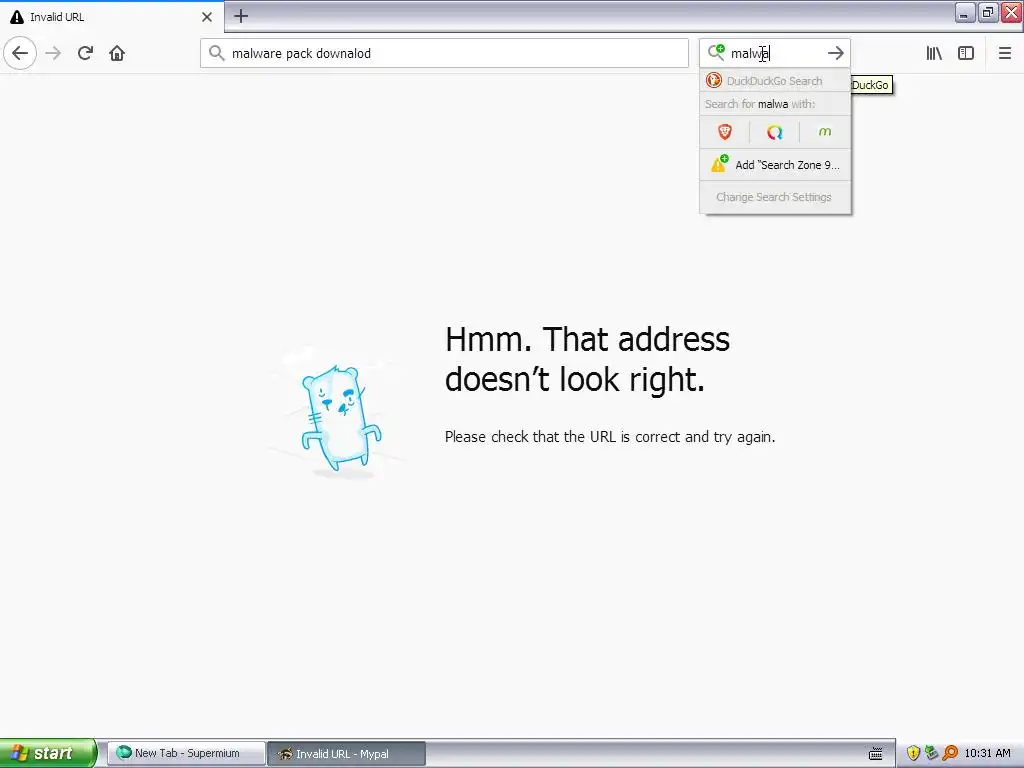
Task: Search with the Brave engine icon
Action: tap(725, 132)
